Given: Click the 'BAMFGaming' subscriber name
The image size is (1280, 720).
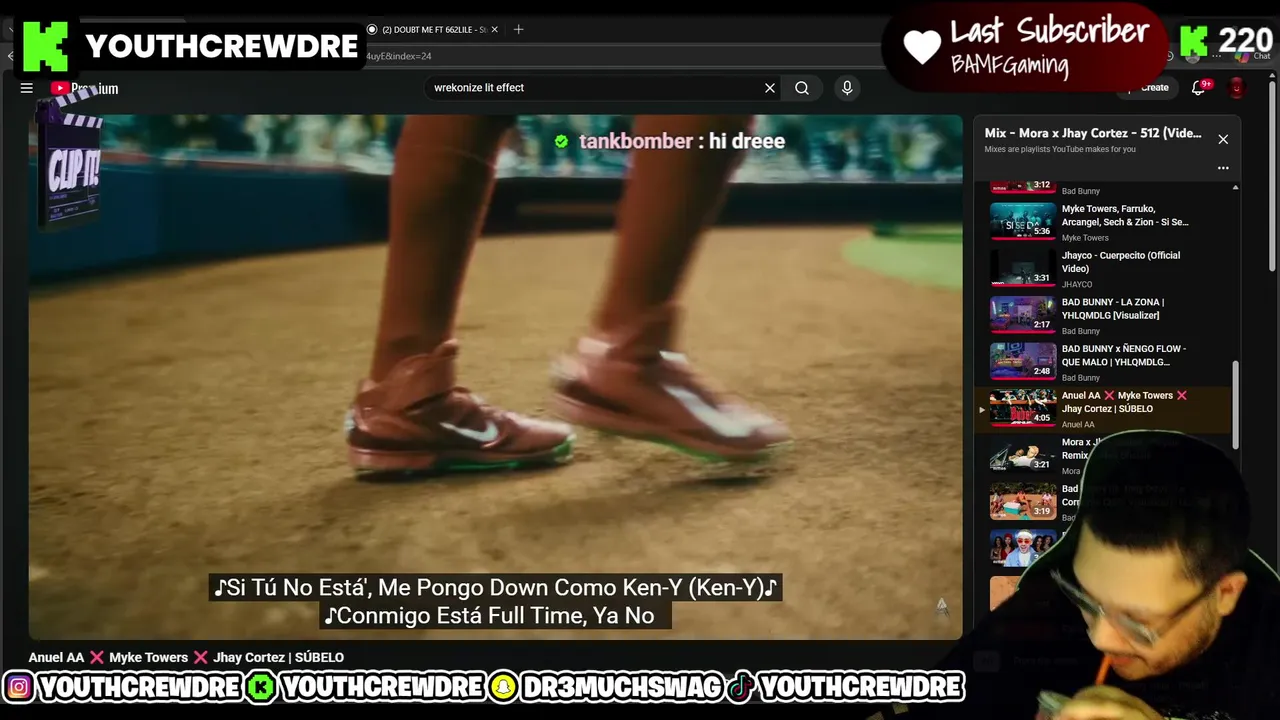Looking at the screenshot, I should (1009, 66).
